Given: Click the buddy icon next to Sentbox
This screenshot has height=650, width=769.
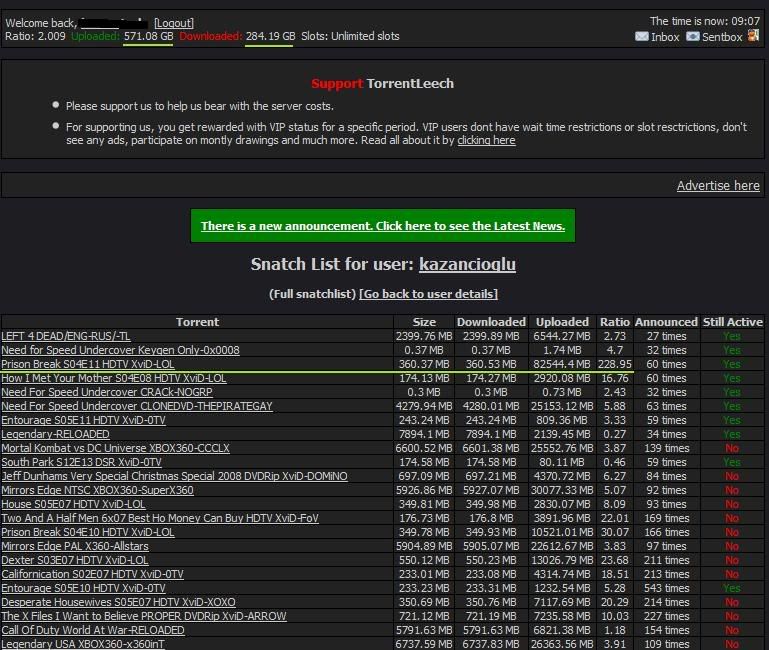Looking at the screenshot, I should pos(753,37).
